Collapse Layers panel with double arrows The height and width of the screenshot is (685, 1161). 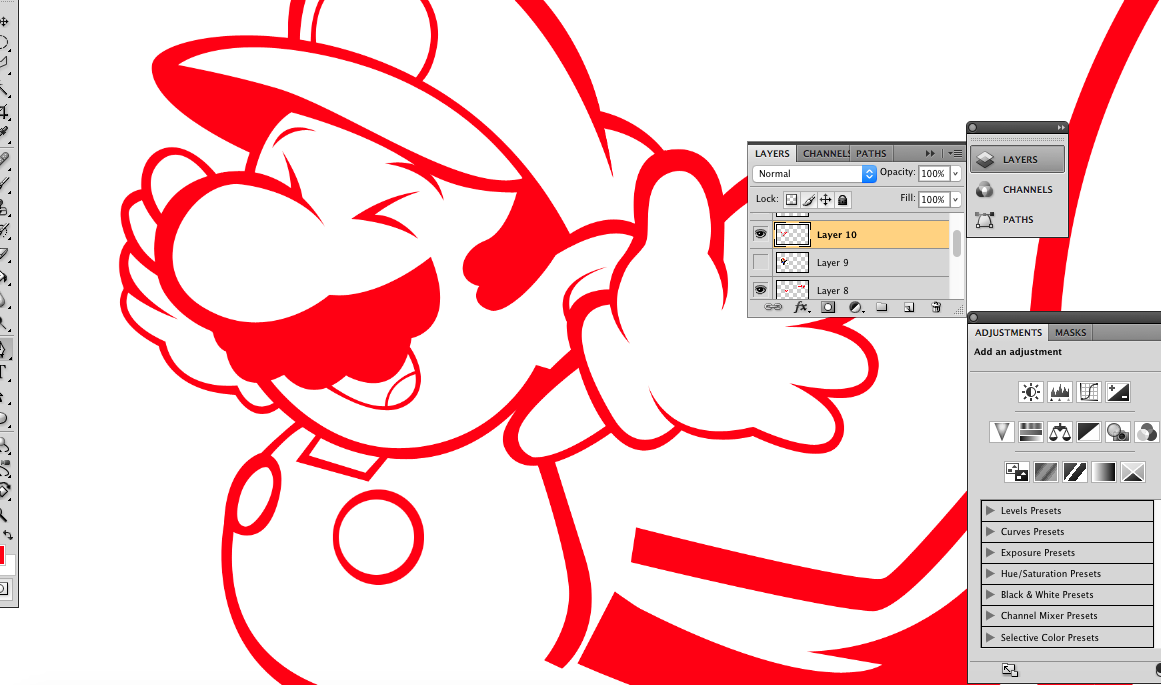pos(930,153)
